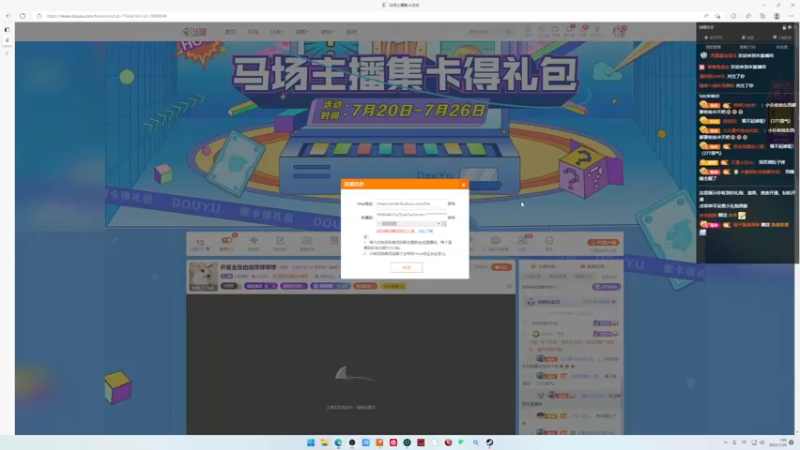Click the video player loading area
800x450 pixels.
click(351, 365)
